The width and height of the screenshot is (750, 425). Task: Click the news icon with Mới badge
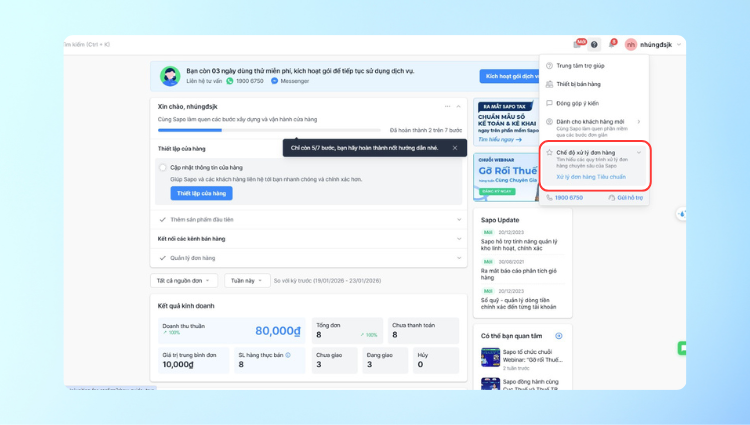click(577, 44)
